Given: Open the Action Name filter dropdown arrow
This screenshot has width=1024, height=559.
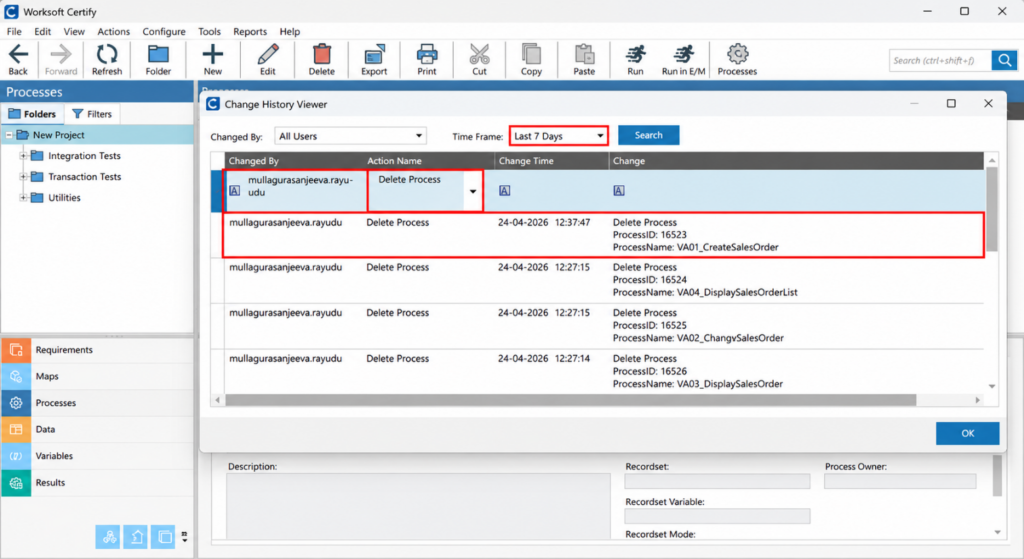Looking at the screenshot, I should coord(473,191).
